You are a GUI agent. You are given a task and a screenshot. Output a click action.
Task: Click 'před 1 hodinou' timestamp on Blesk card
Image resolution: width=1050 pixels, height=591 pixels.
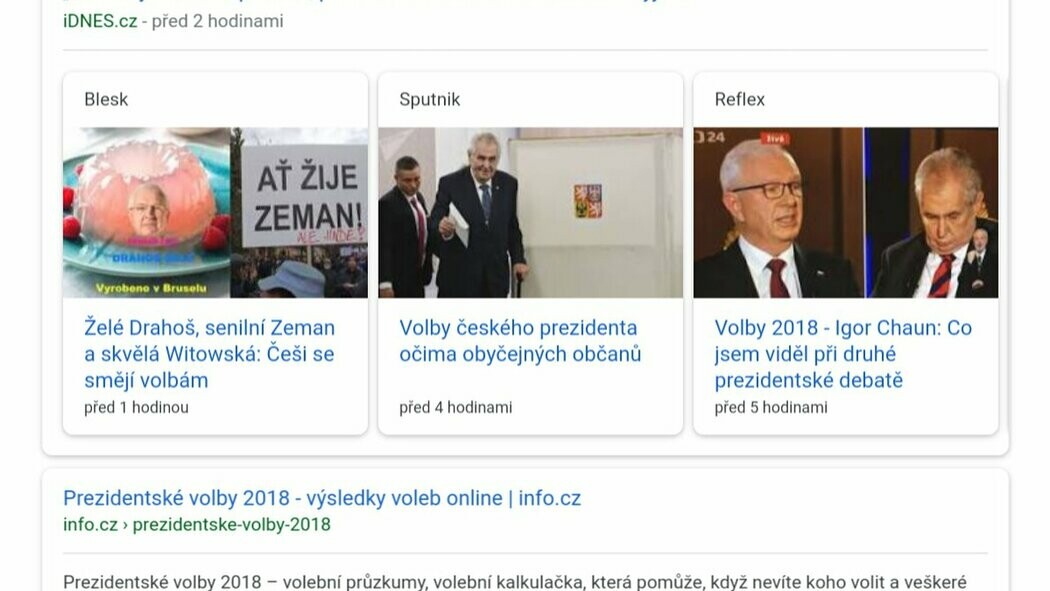coord(137,407)
